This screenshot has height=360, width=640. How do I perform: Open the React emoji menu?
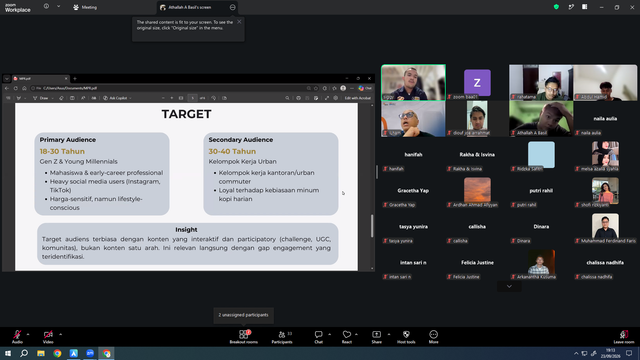[x=347, y=337]
